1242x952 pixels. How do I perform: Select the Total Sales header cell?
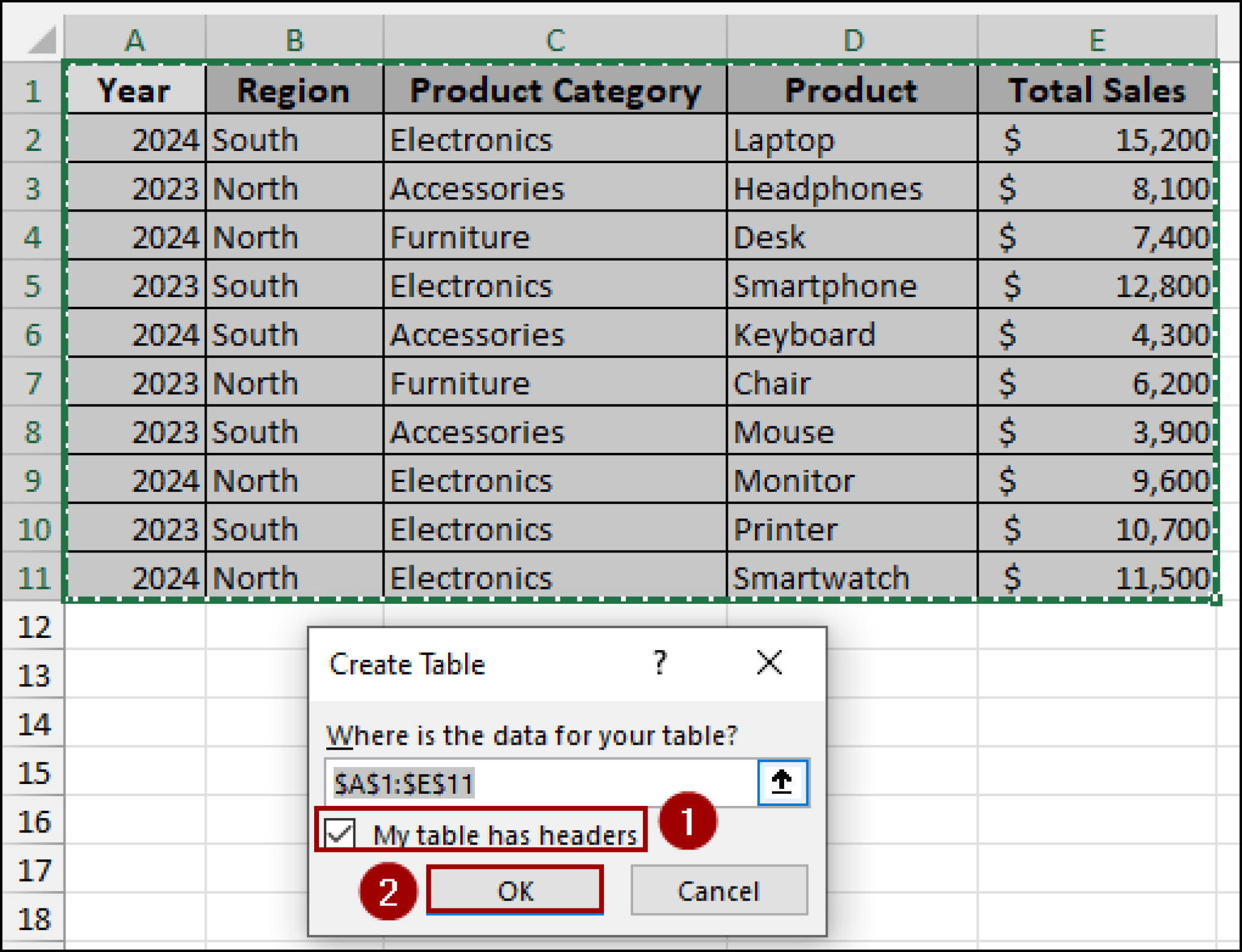(x=1095, y=90)
